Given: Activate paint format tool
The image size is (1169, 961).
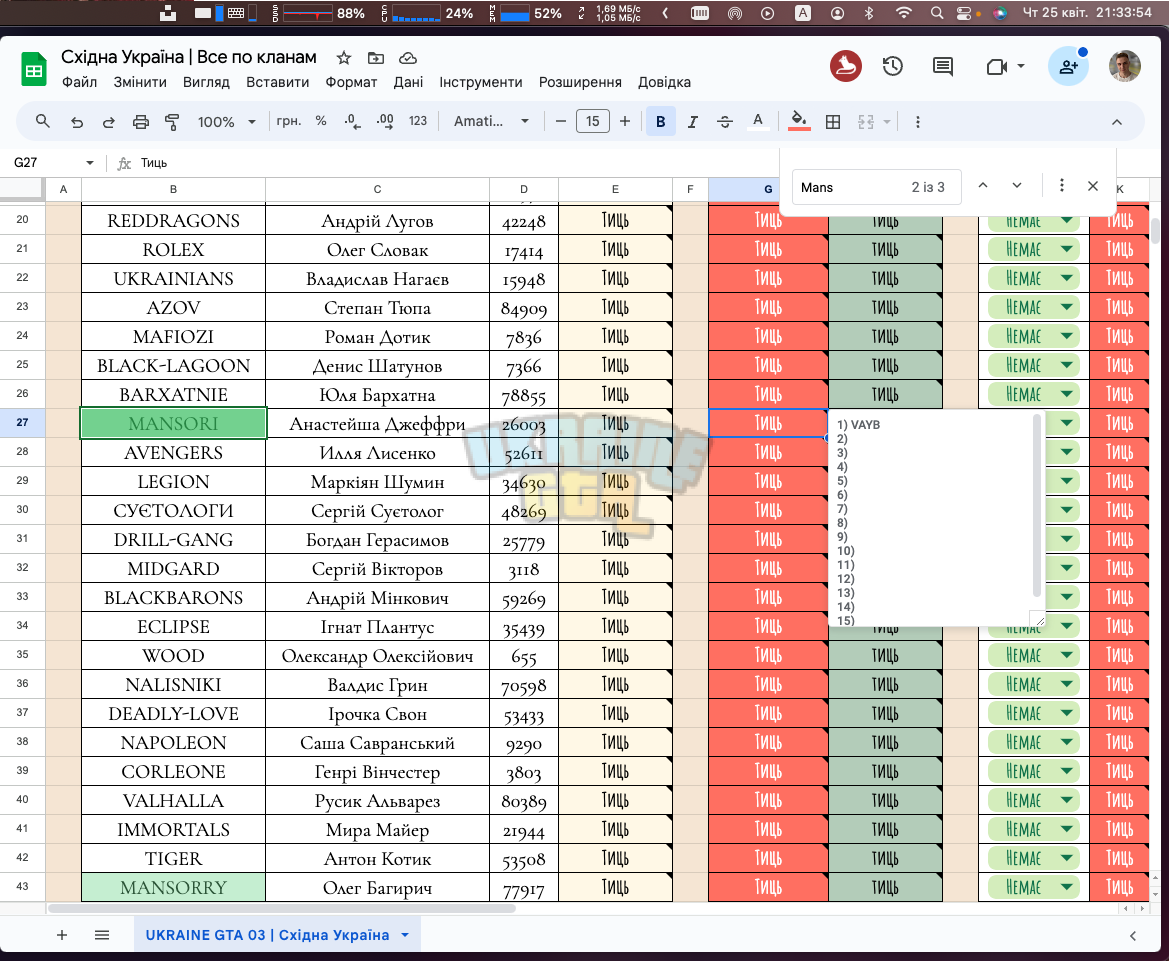Looking at the screenshot, I should pyautogui.click(x=172, y=122).
